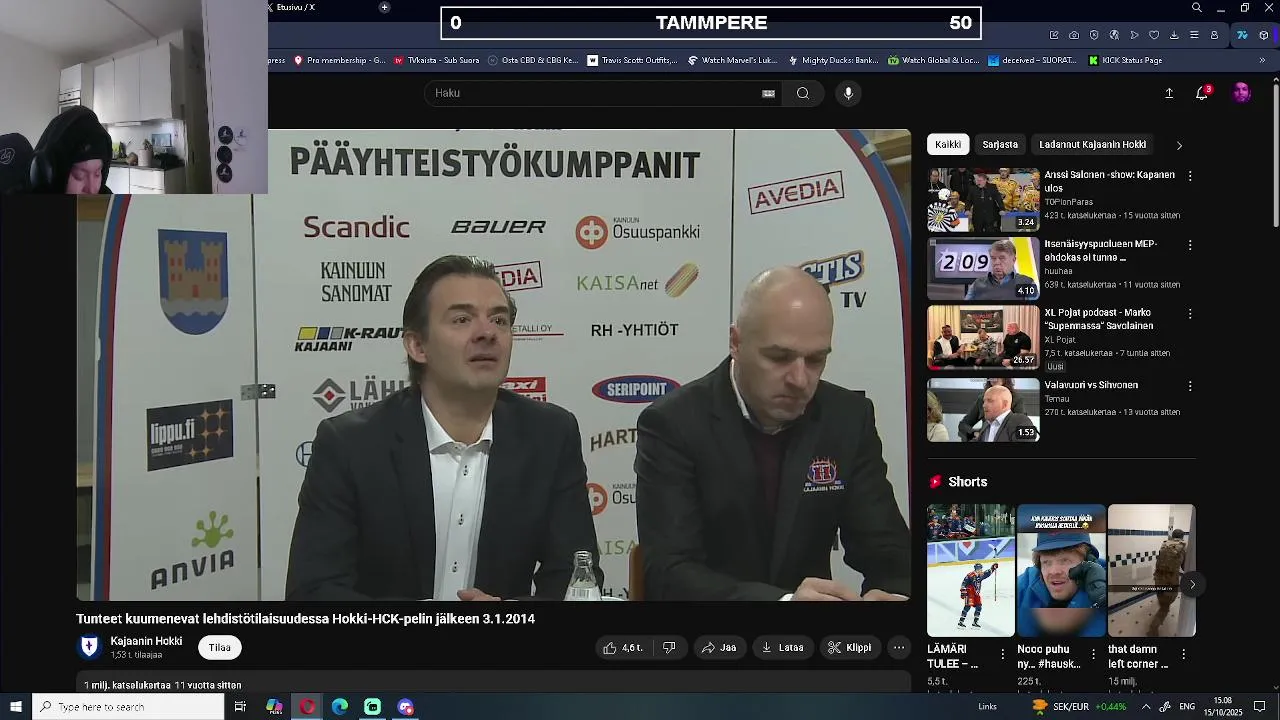Open Anssi Salonen -show video thumbnail

tap(983, 200)
